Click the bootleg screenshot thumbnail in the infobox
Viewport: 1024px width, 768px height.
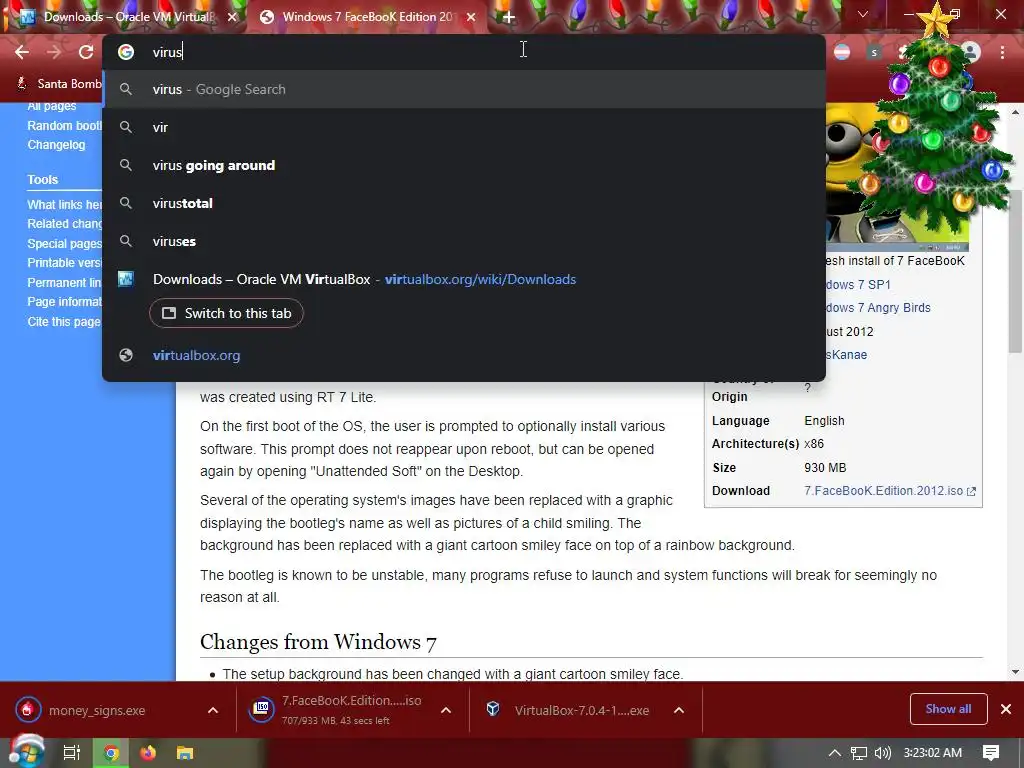pos(897,178)
